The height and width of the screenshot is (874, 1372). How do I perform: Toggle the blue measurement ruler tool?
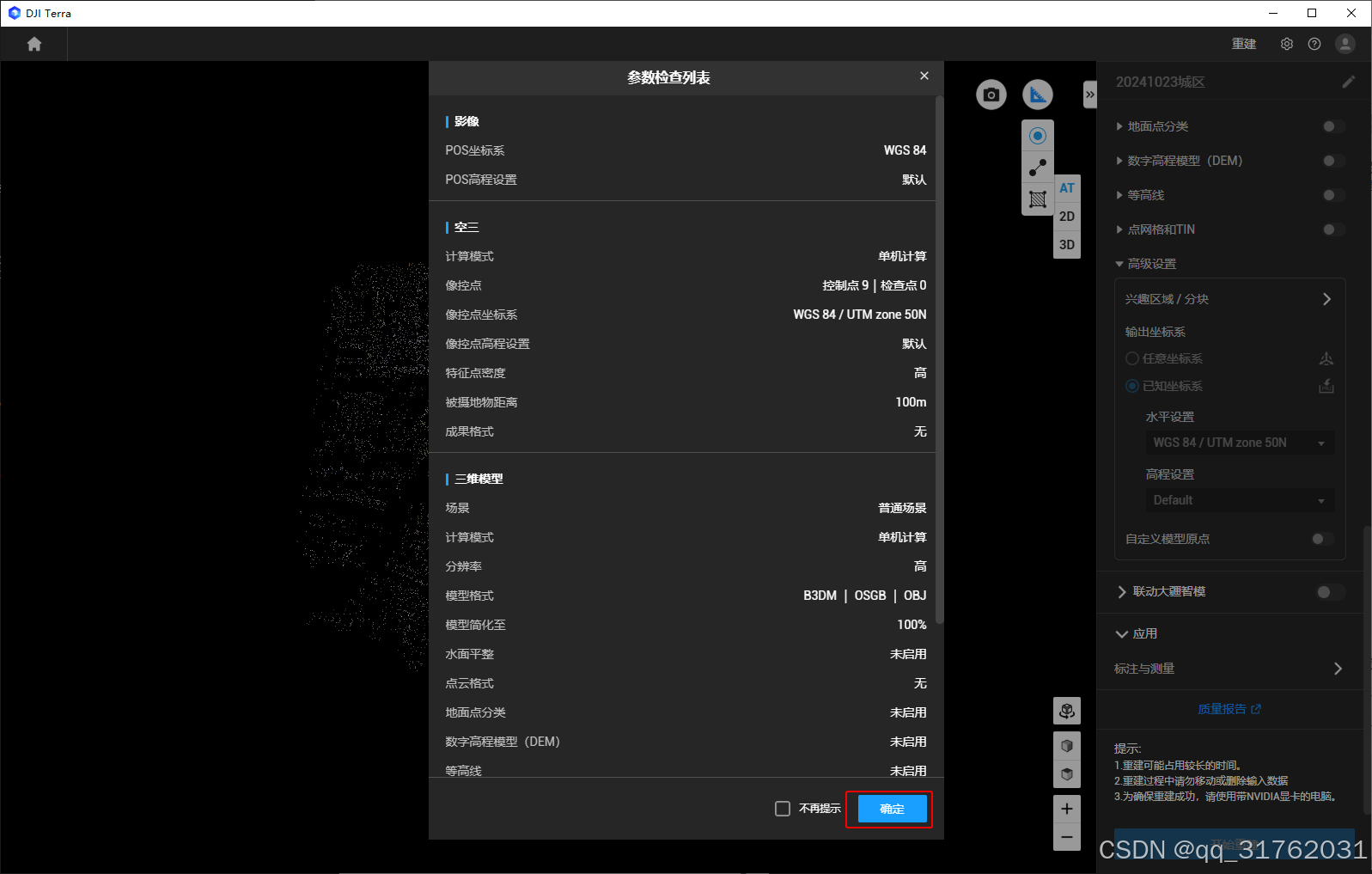[1038, 95]
